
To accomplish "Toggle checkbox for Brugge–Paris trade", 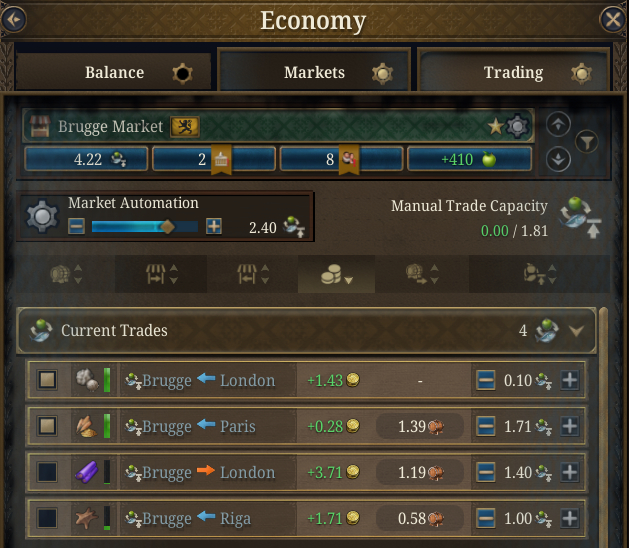I will (47, 426).
